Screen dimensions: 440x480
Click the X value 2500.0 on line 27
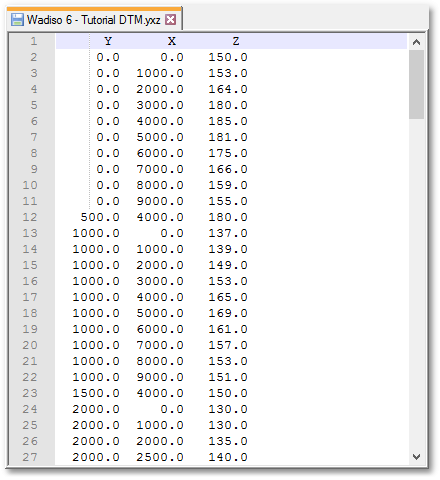tap(160, 457)
